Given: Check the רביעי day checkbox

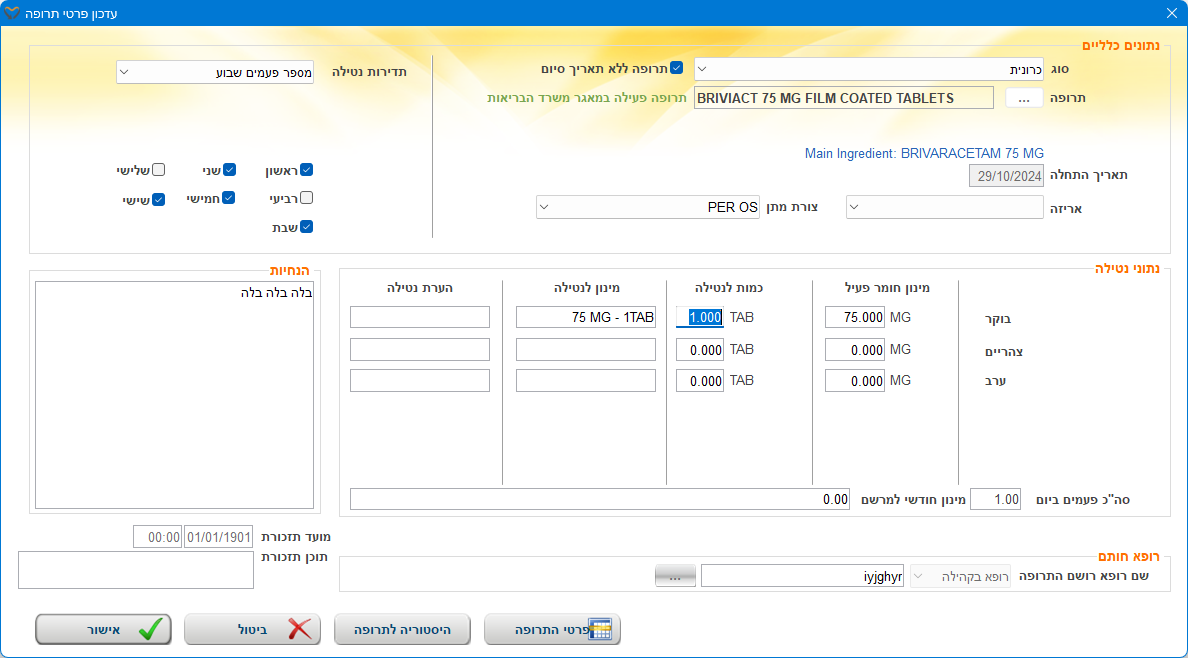Looking at the screenshot, I should point(307,198).
